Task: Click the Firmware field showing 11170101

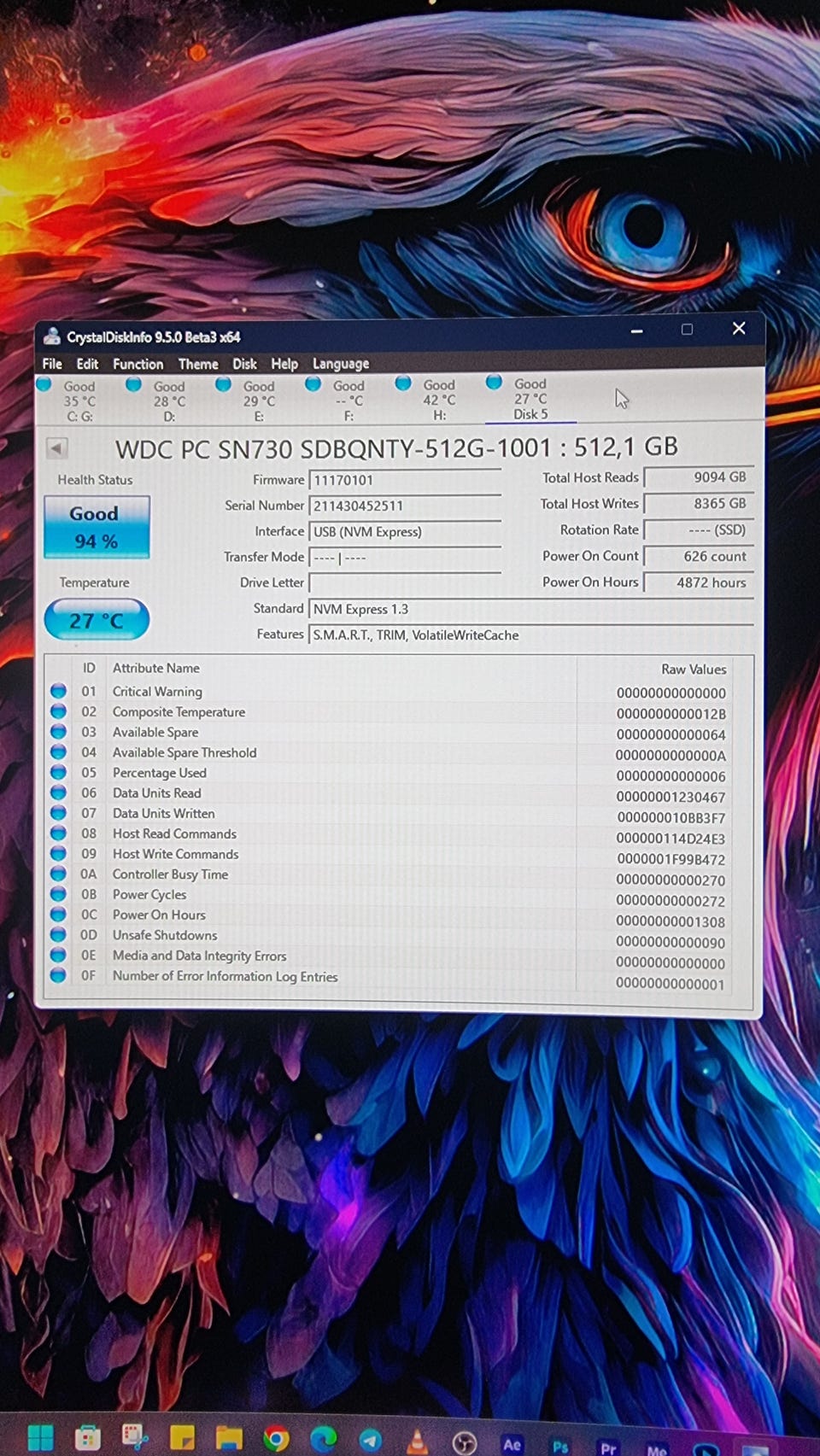Action: tap(405, 480)
